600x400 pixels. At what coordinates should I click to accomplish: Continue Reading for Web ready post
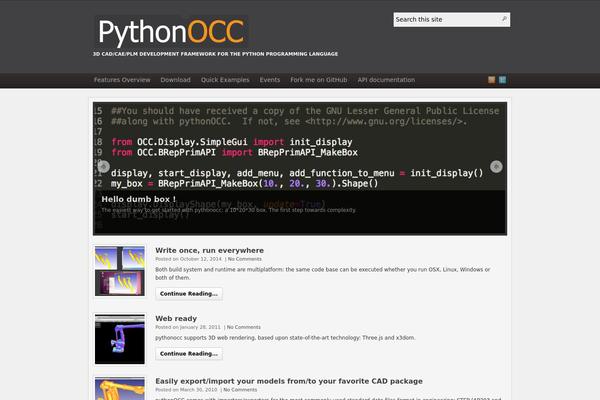[189, 354]
